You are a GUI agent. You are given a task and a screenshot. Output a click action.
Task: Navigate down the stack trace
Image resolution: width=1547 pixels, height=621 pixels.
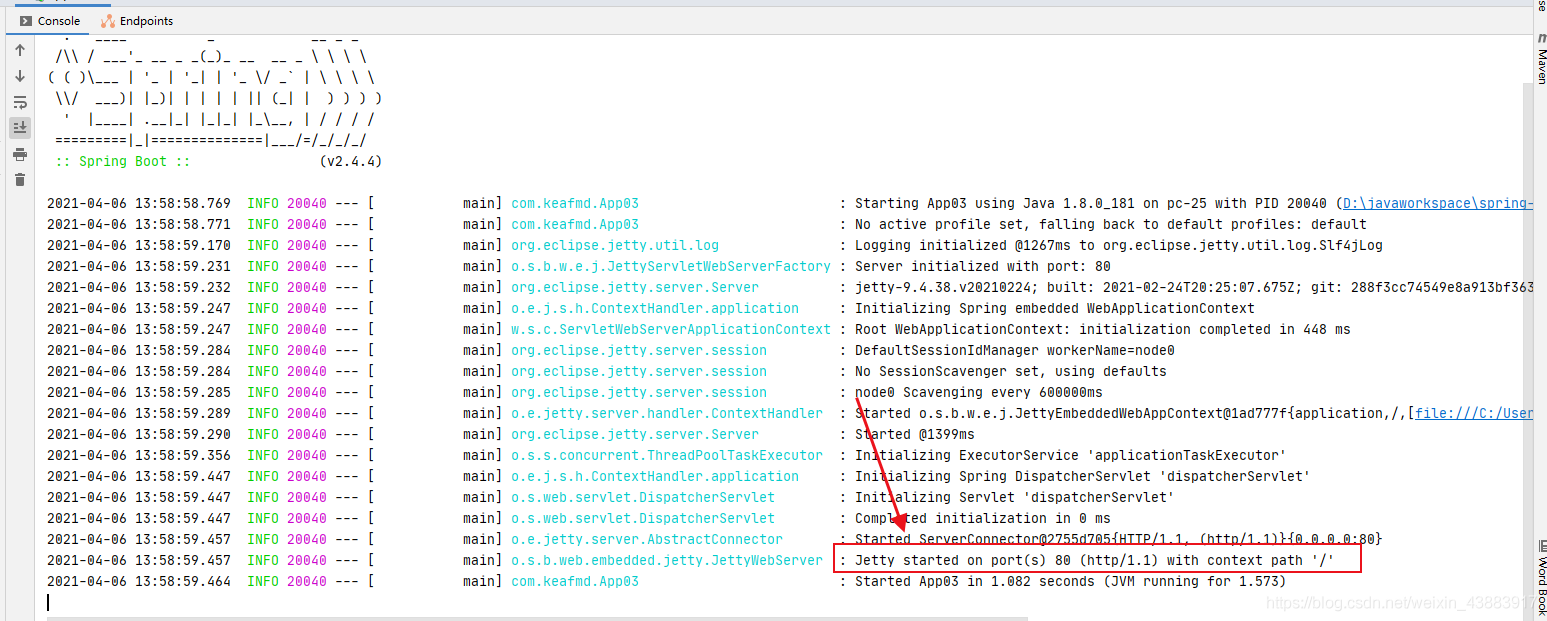(x=18, y=76)
